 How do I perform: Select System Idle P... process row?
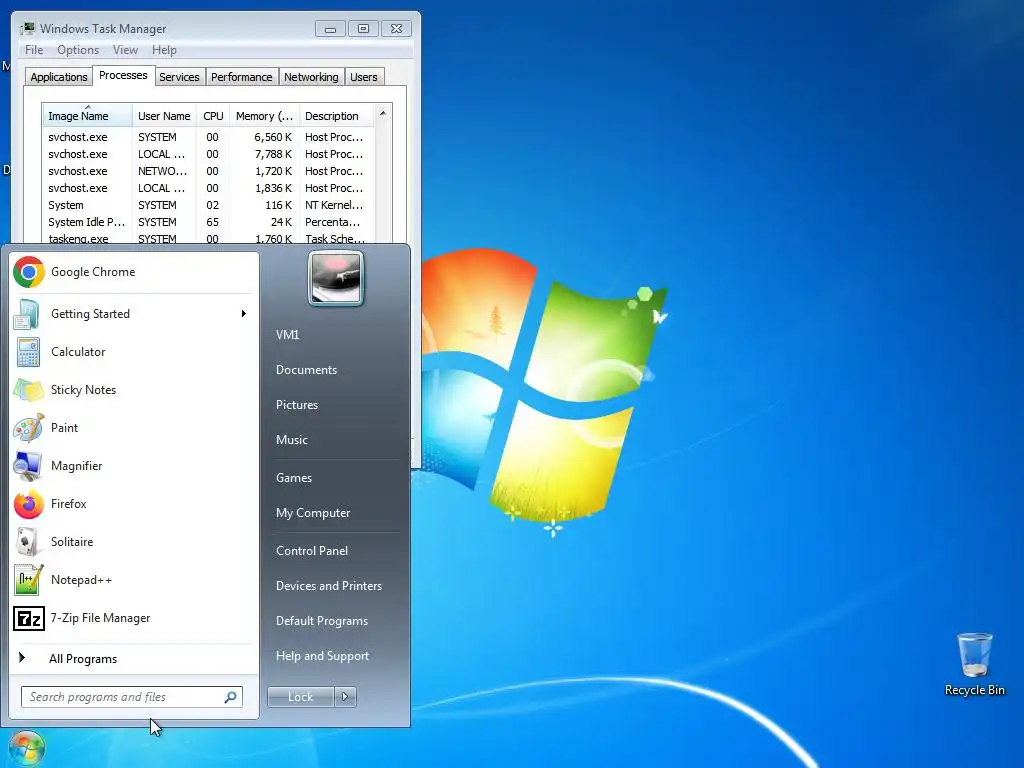click(x=208, y=222)
